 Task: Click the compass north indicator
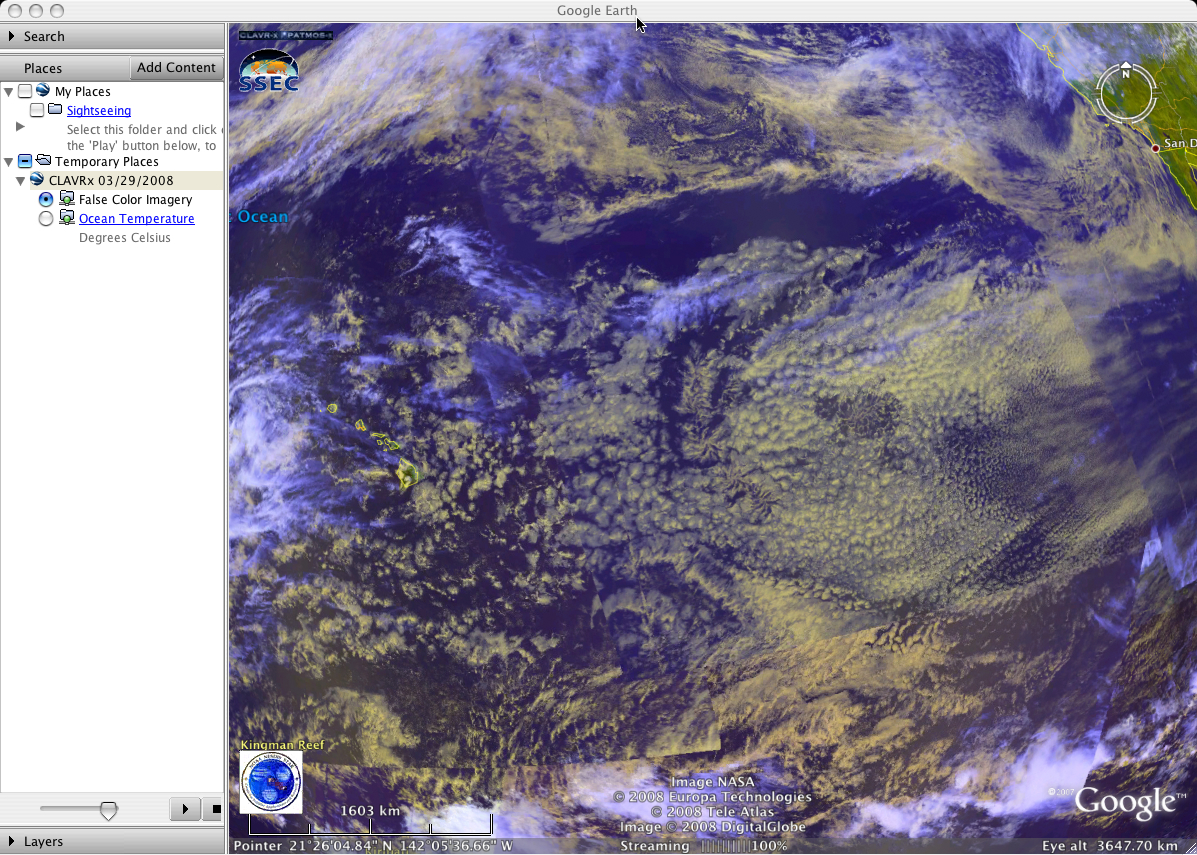pos(1125,73)
